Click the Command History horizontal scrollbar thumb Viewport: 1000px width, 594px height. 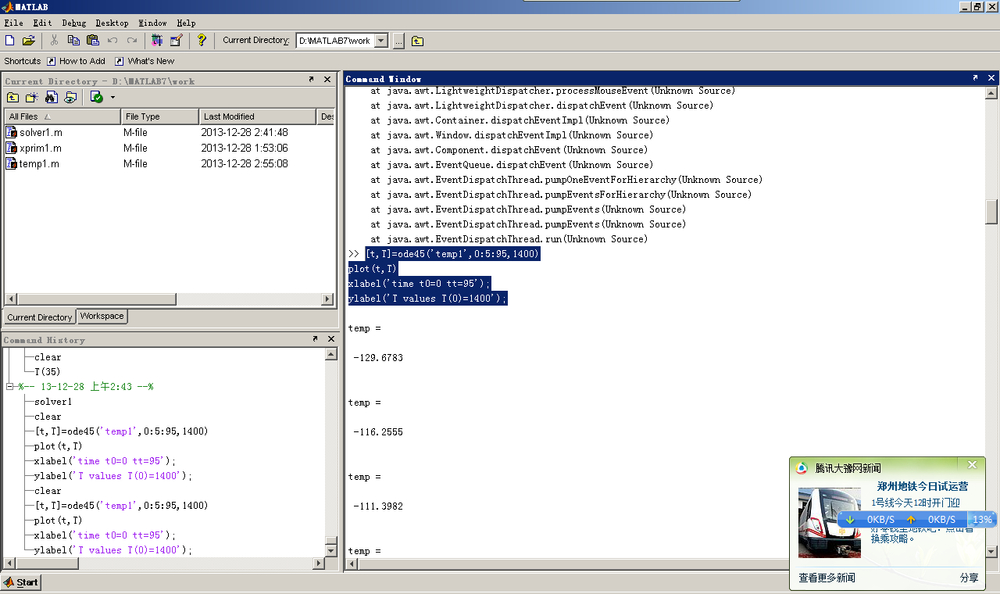(46, 564)
